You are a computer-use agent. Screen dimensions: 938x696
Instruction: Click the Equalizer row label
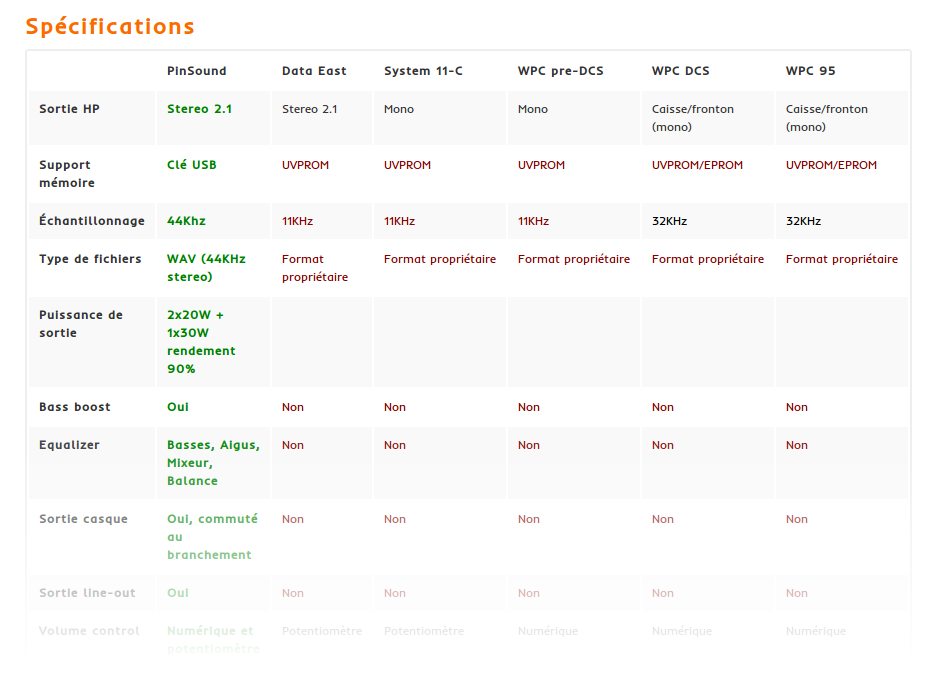click(69, 445)
